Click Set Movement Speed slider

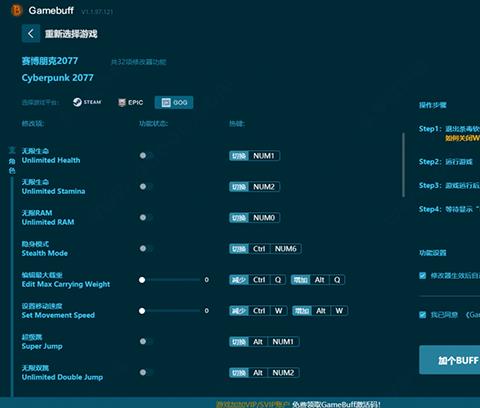171,311
